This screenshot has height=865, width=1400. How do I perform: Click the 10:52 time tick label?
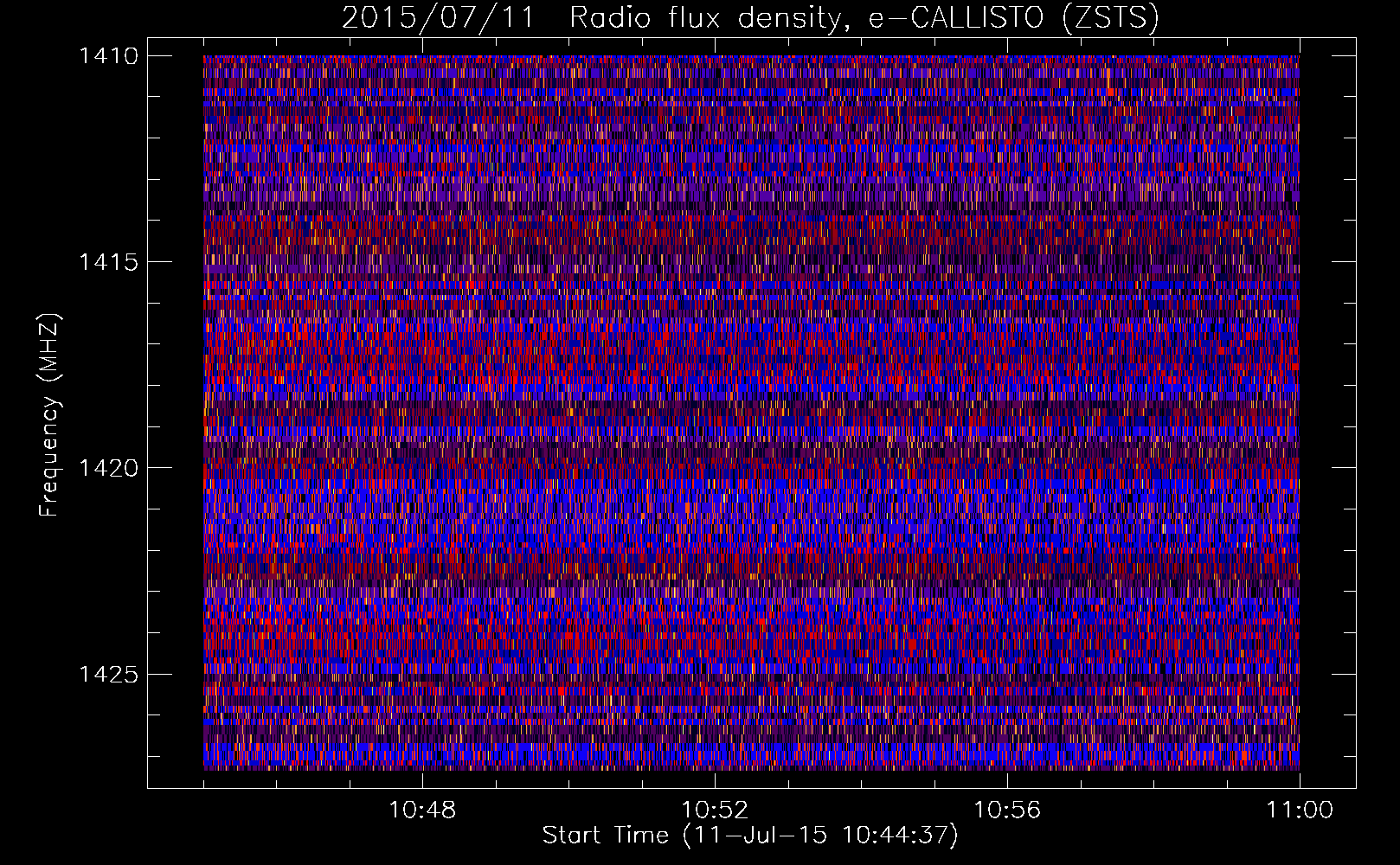715,811
